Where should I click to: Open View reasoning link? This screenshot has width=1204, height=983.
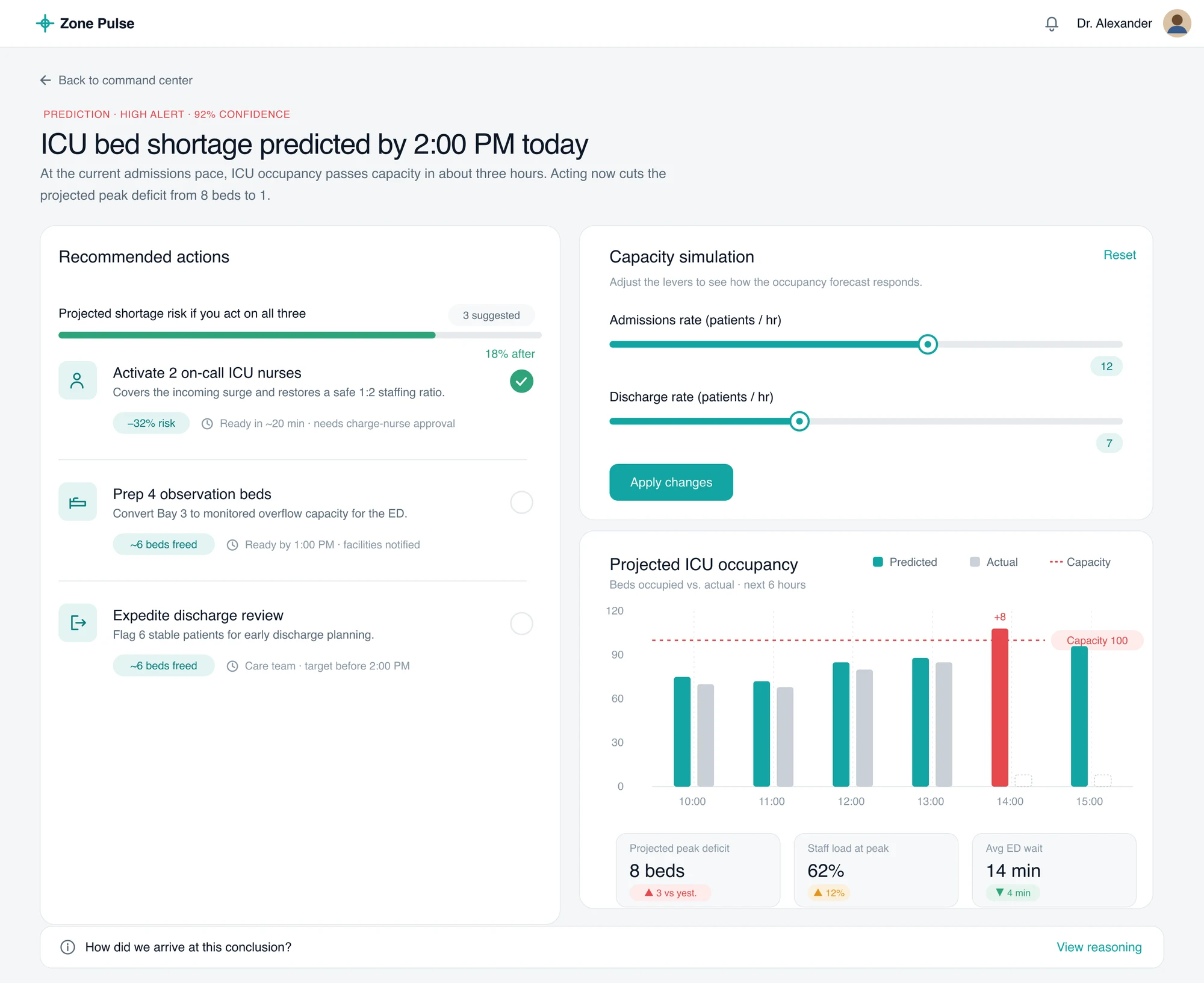pos(1099,947)
